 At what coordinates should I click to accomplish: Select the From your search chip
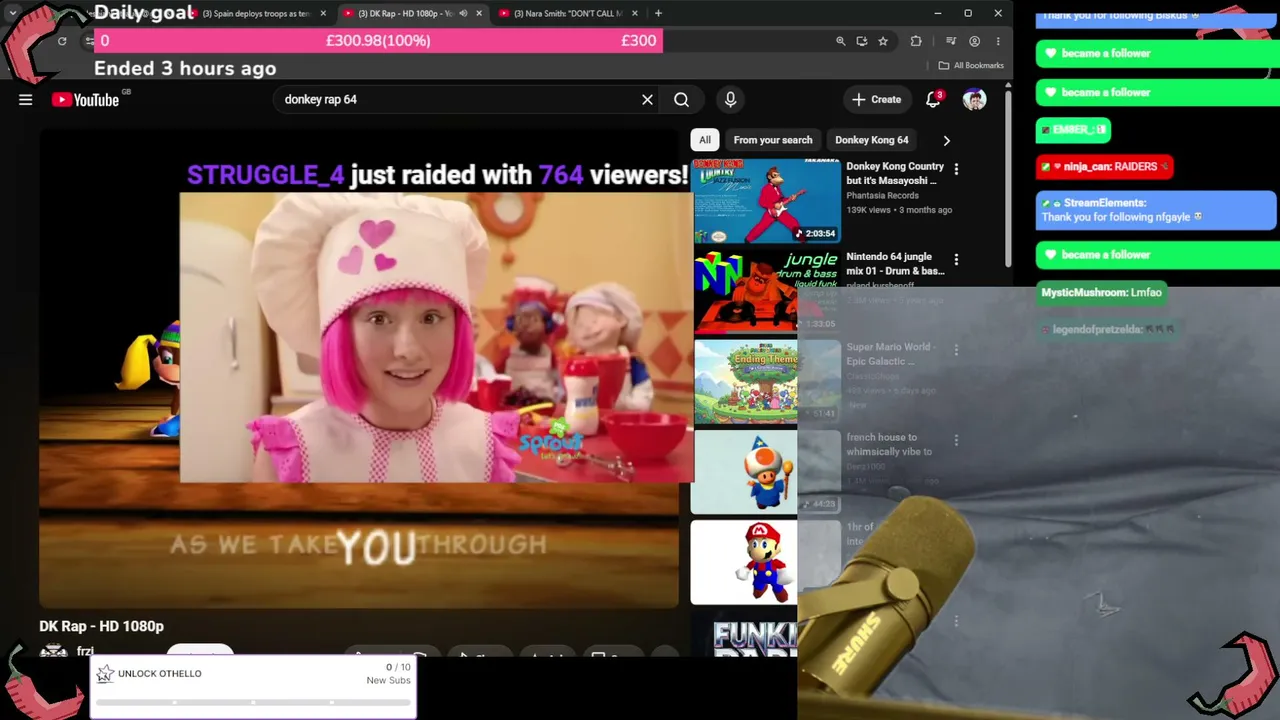click(773, 140)
